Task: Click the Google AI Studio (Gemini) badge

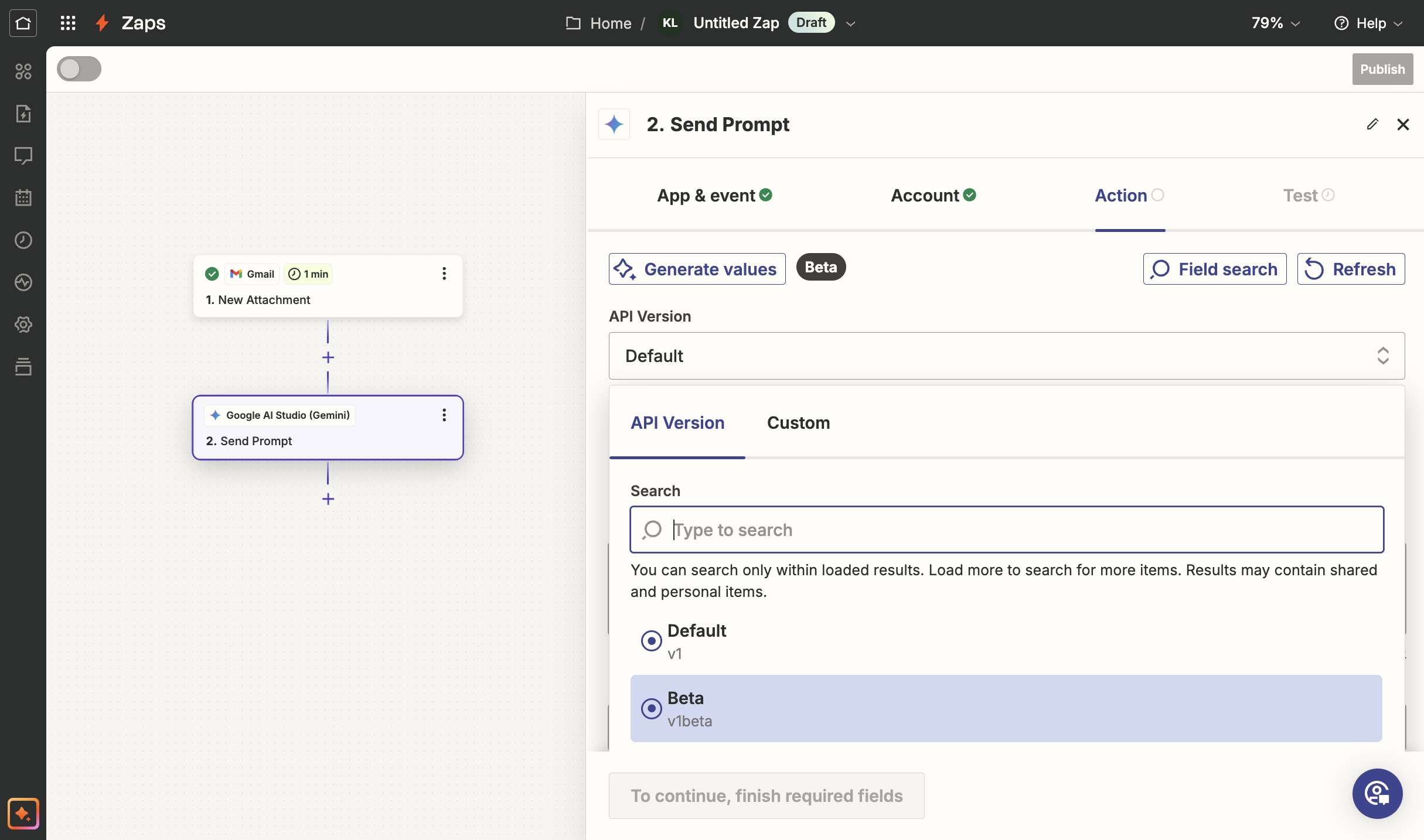Action: click(x=280, y=415)
